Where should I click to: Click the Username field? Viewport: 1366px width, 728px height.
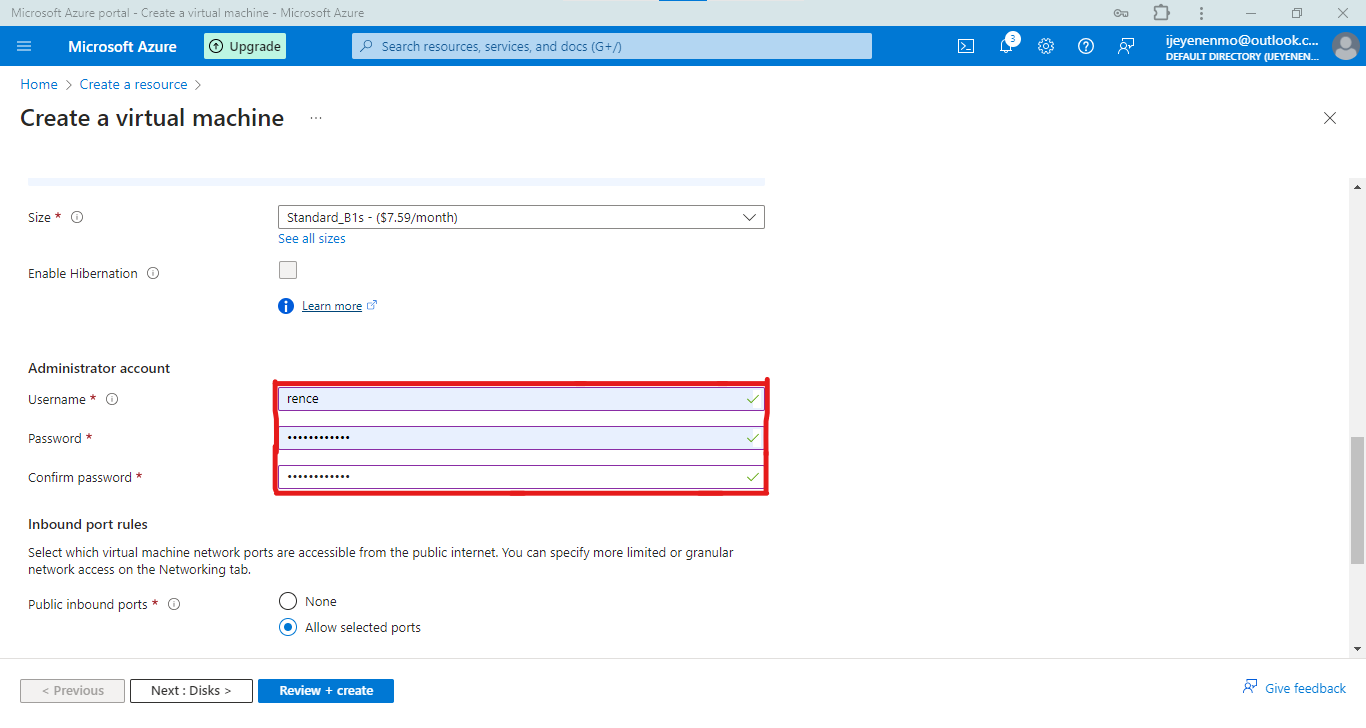[x=521, y=398]
